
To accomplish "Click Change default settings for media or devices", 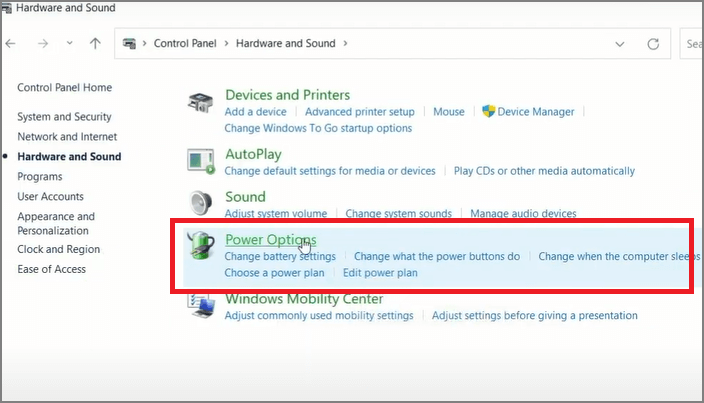I will coord(330,171).
